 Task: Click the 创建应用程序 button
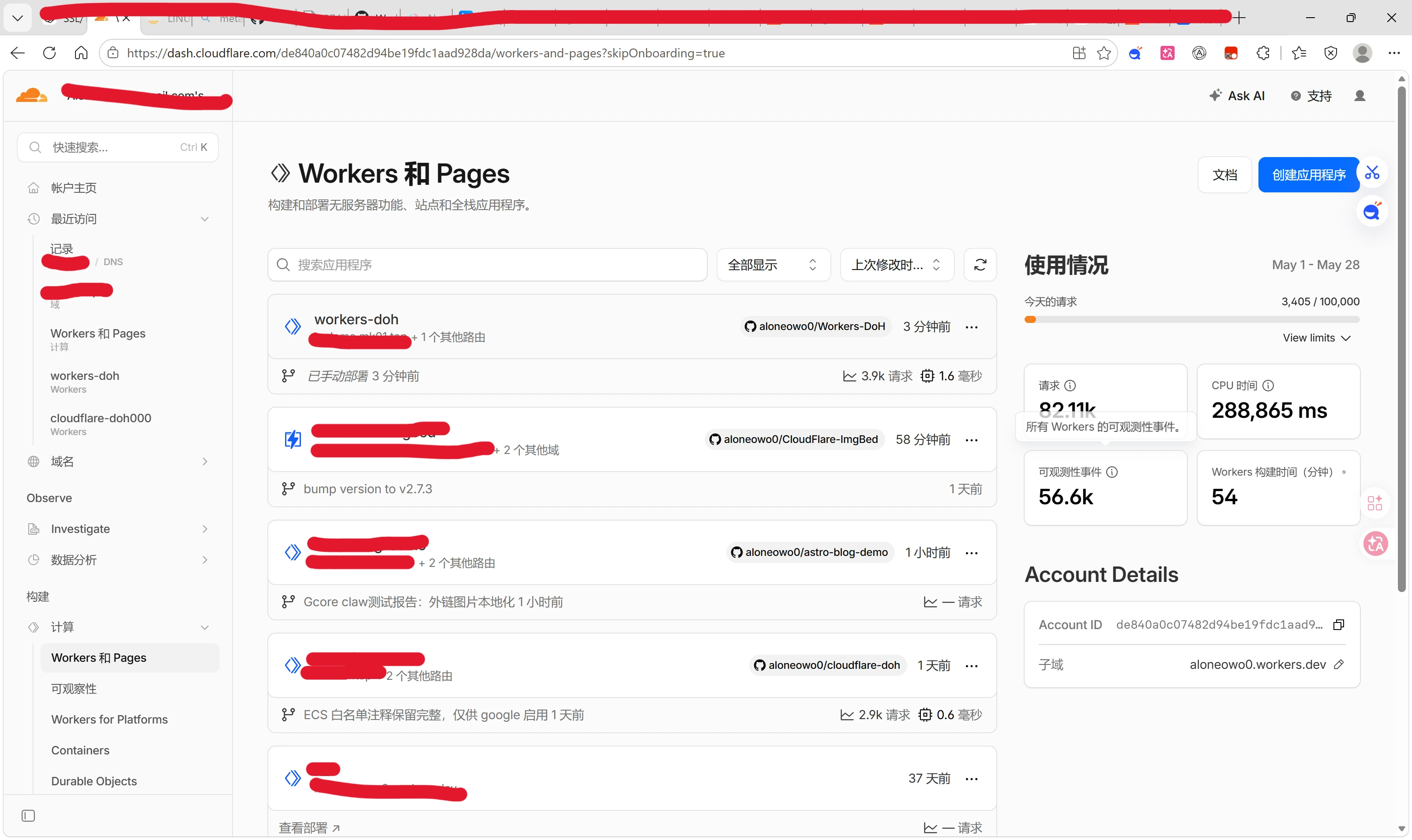[1308, 175]
